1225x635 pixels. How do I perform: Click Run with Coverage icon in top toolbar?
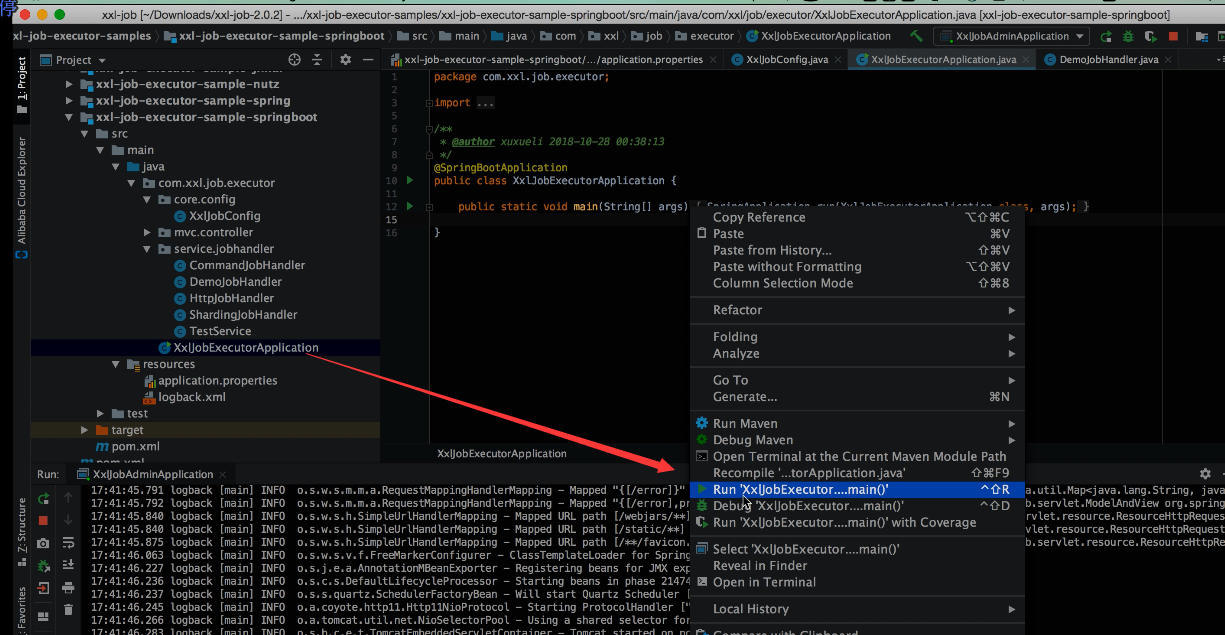[x=1151, y=36]
